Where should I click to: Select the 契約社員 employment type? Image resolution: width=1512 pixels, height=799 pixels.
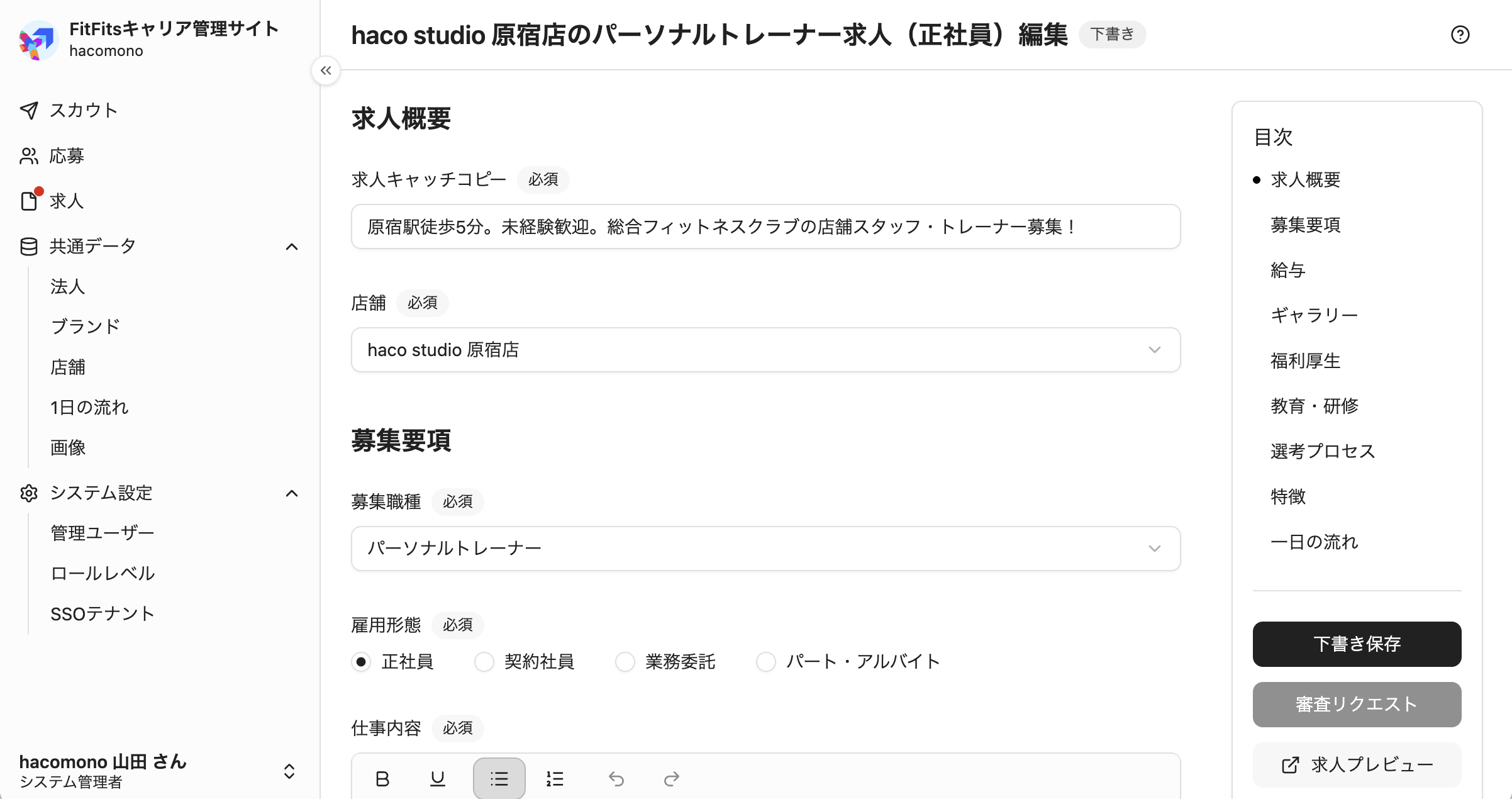[x=484, y=662]
